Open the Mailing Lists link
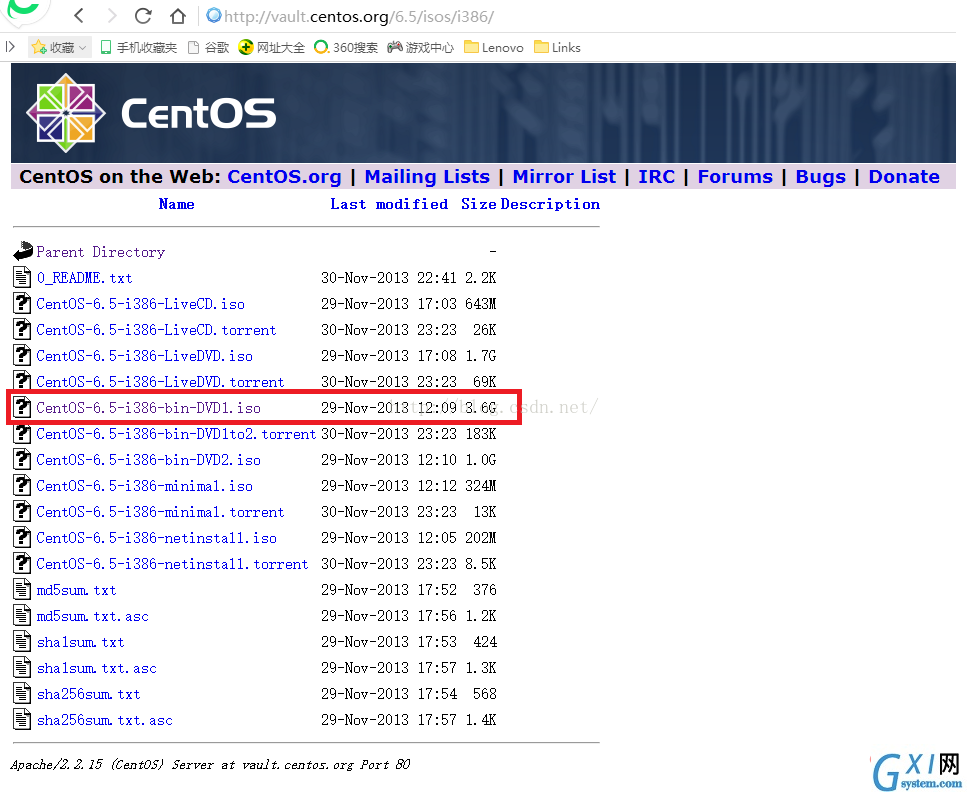This screenshot has width=969, height=792. click(427, 177)
